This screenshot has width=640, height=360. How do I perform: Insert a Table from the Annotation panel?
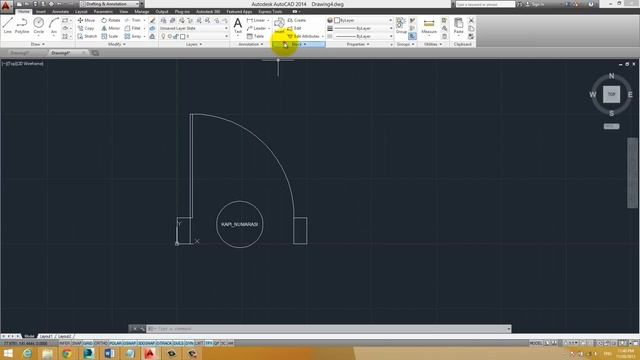[x=256, y=36]
